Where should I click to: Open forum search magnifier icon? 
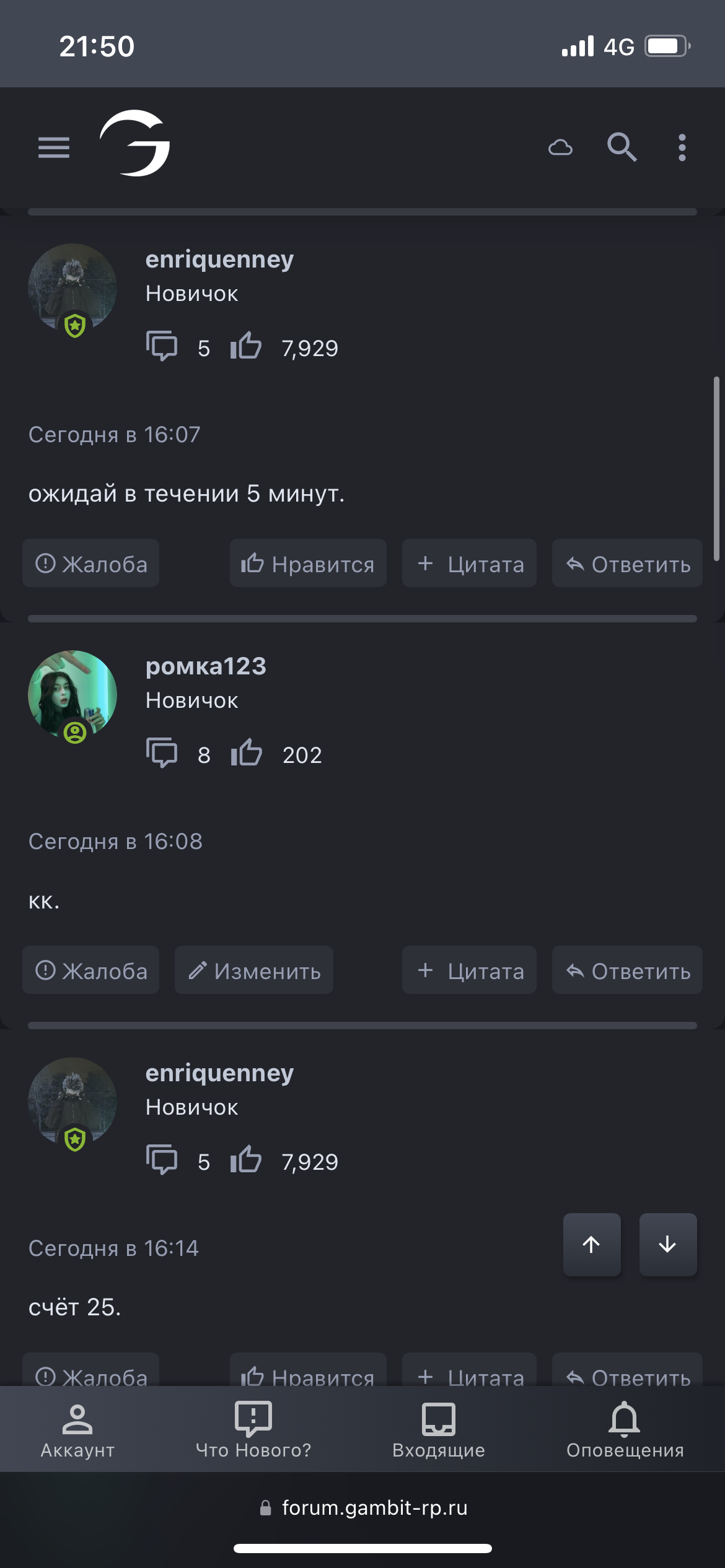(622, 147)
